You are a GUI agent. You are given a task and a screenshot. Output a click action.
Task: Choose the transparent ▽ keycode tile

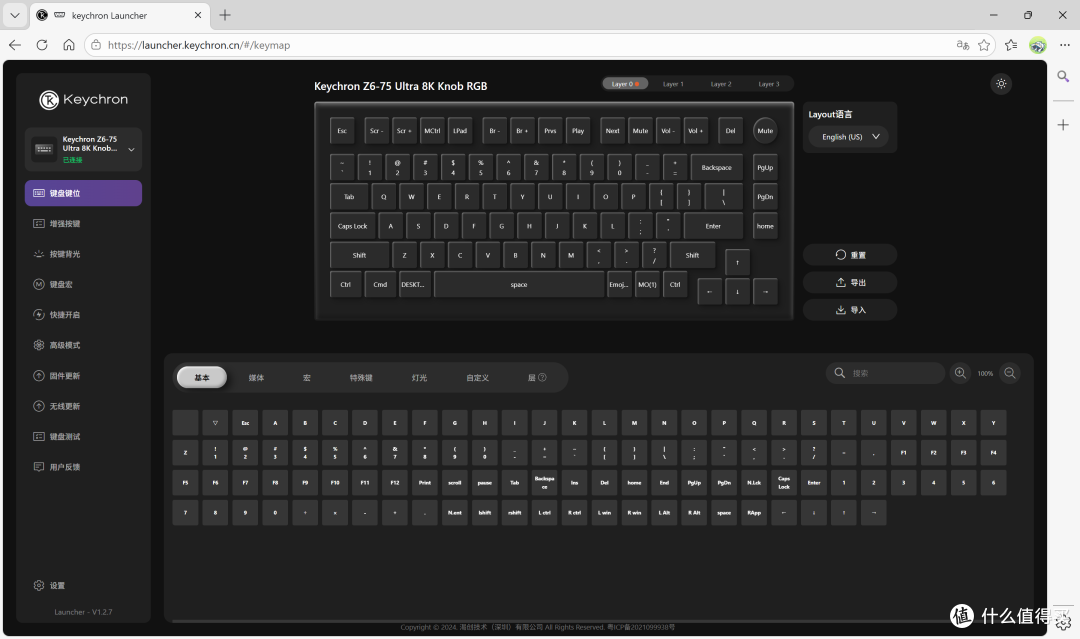[215, 423]
